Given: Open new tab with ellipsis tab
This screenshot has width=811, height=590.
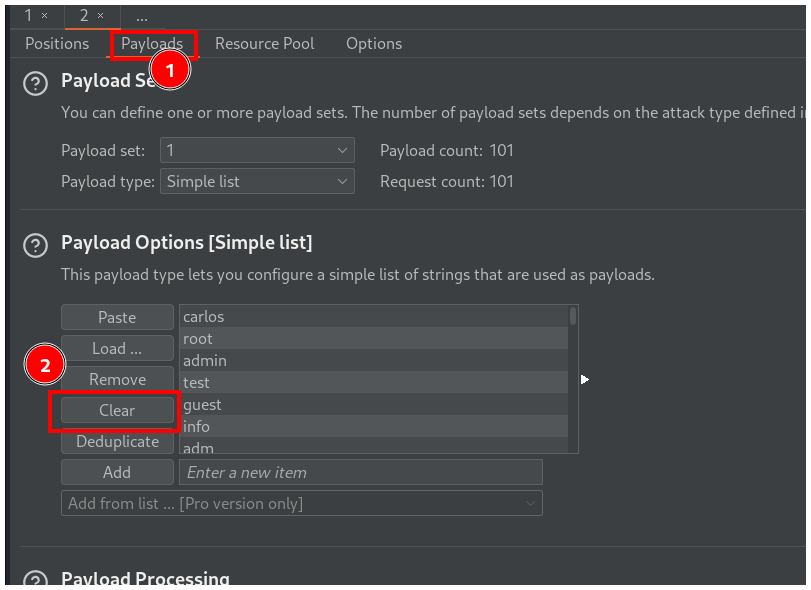Looking at the screenshot, I should [x=142, y=16].
